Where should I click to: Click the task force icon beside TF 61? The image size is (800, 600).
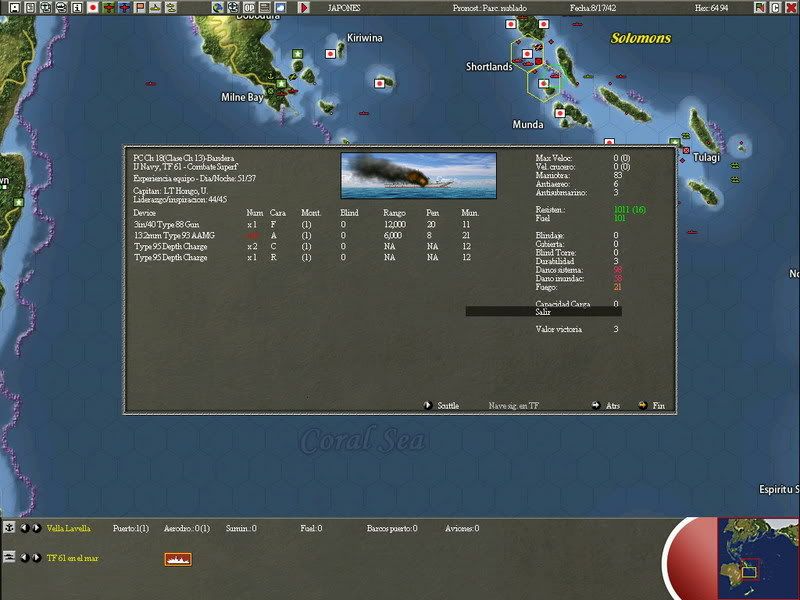click(9, 557)
